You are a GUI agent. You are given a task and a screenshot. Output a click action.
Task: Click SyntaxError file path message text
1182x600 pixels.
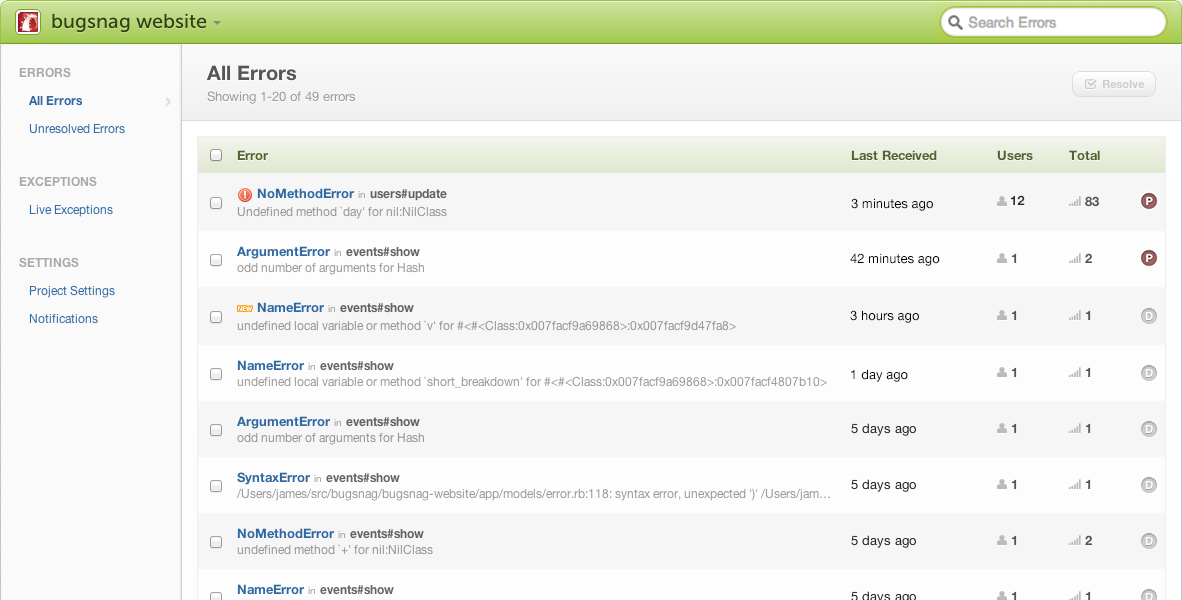[x=534, y=494]
